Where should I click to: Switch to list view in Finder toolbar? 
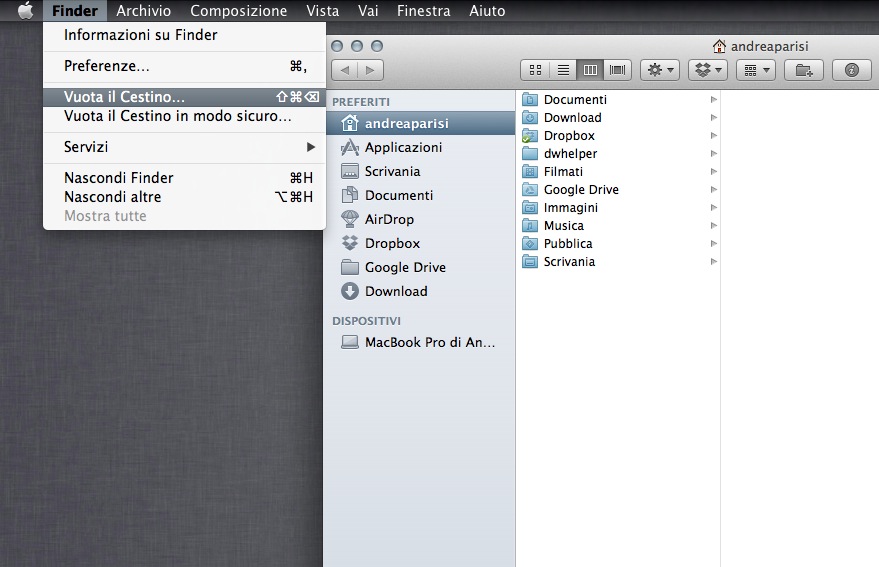coord(563,70)
